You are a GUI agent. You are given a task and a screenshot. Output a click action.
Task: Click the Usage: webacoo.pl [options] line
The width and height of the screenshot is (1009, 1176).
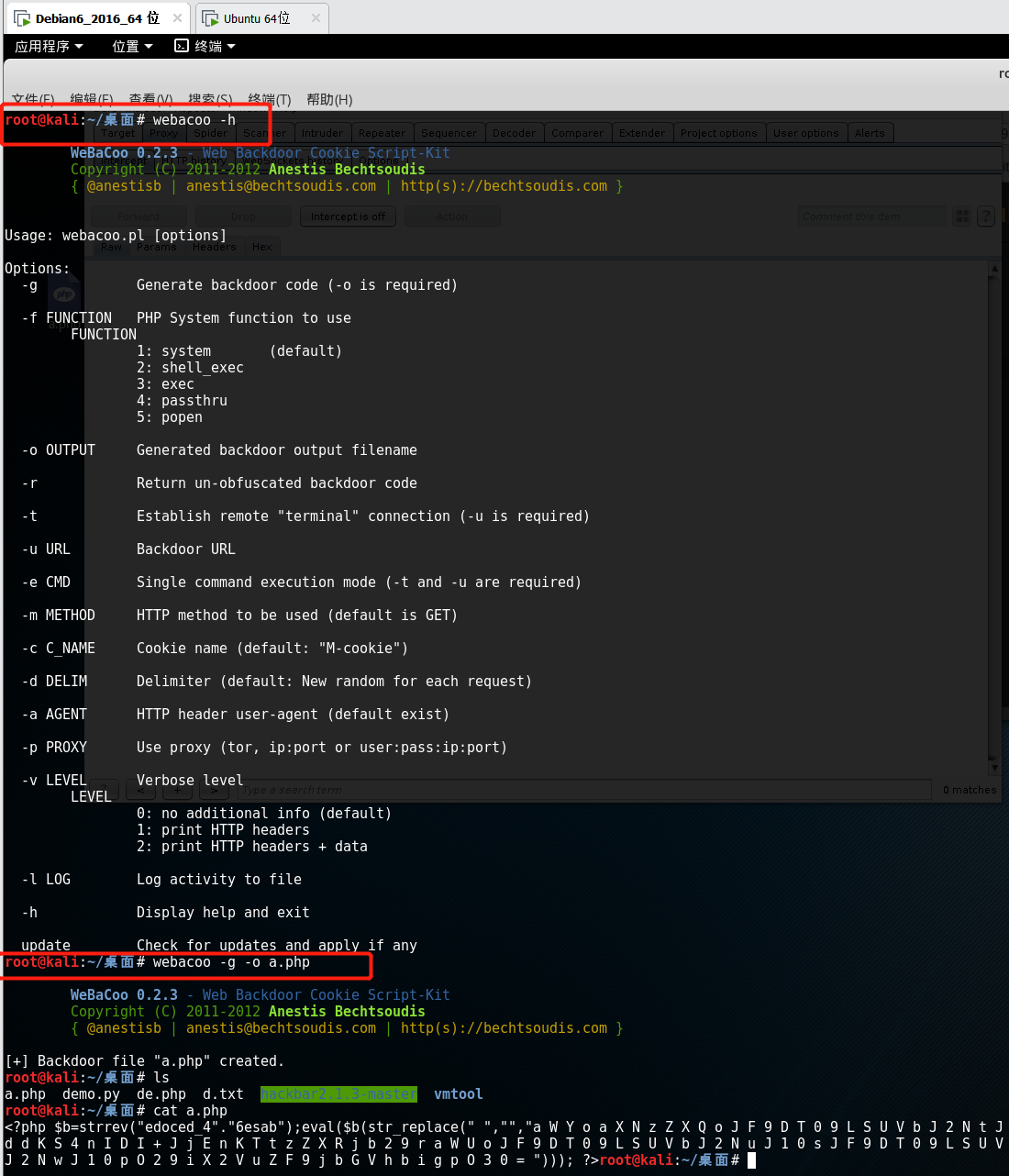click(x=116, y=236)
